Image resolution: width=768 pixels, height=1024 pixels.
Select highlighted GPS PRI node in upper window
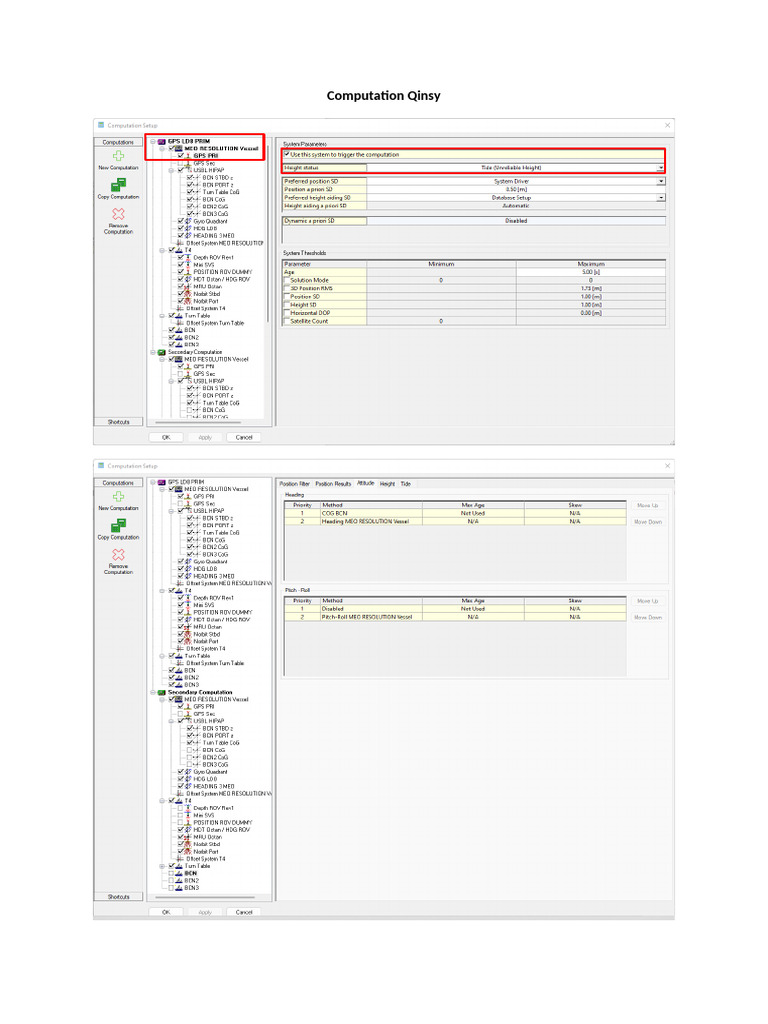(x=206, y=155)
